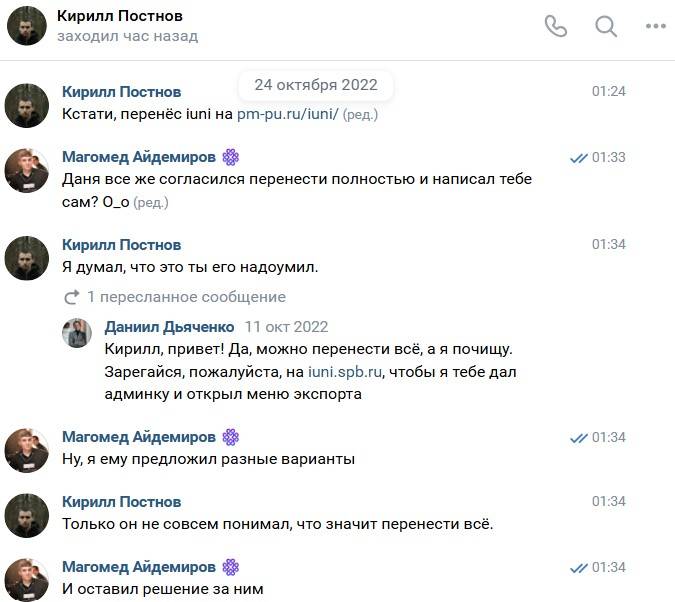Open the three-dots more options menu

(x=656, y=26)
